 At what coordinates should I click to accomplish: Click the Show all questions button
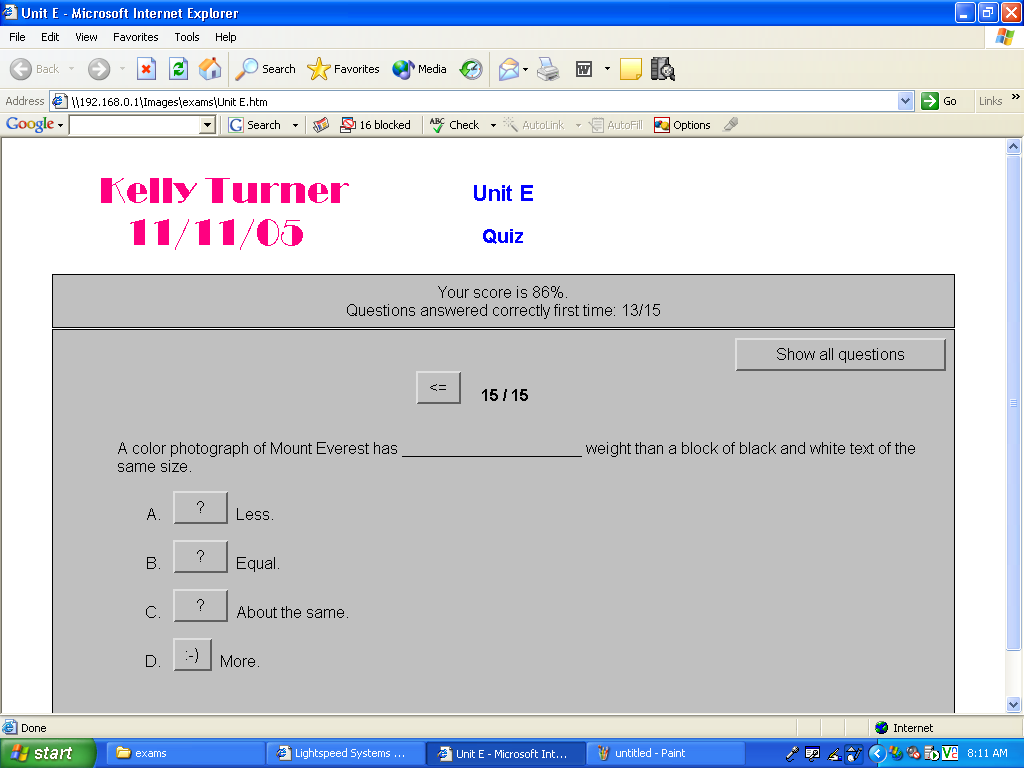(840, 354)
